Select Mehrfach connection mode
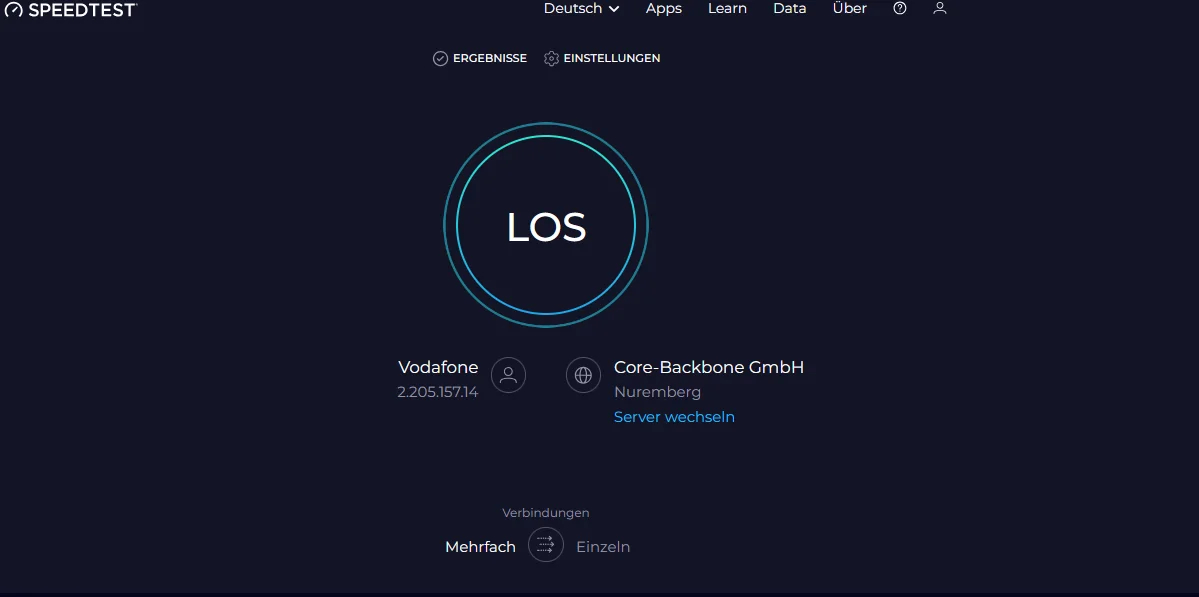Screen dimensions: 1199x597 click(x=480, y=547)
